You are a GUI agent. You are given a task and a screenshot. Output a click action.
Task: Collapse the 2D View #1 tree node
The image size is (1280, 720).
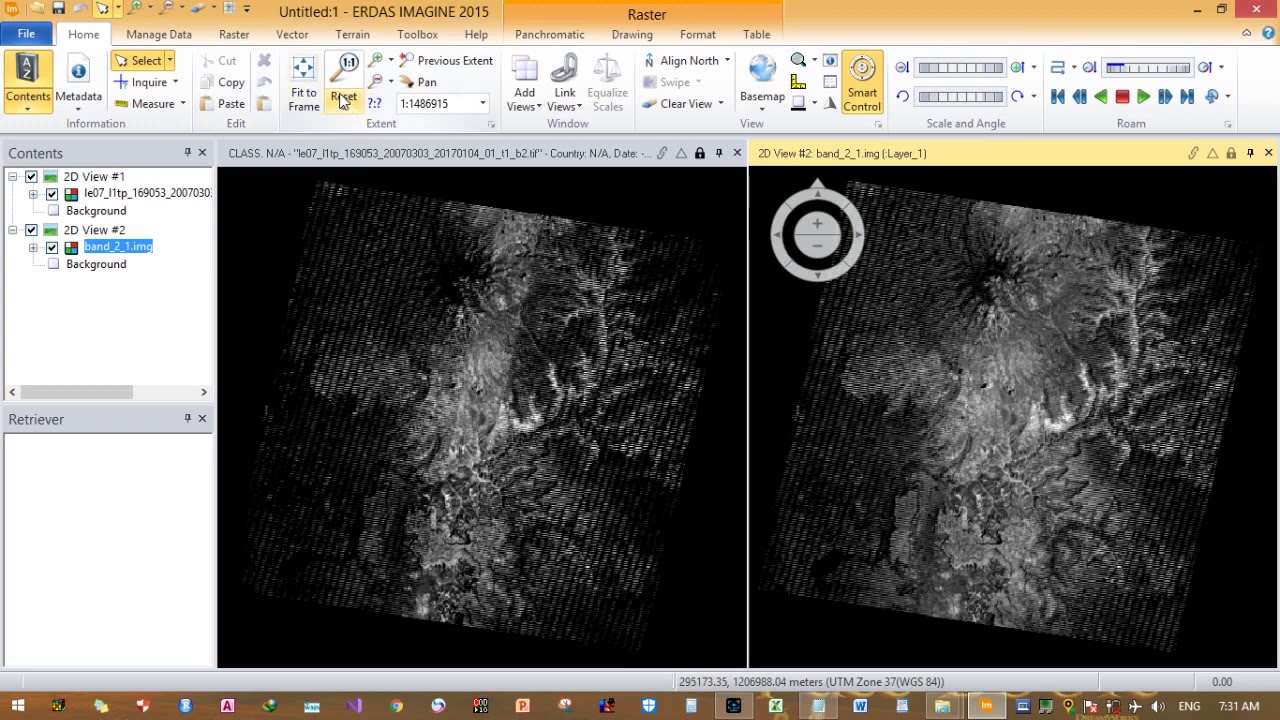[x=13, y=176]
